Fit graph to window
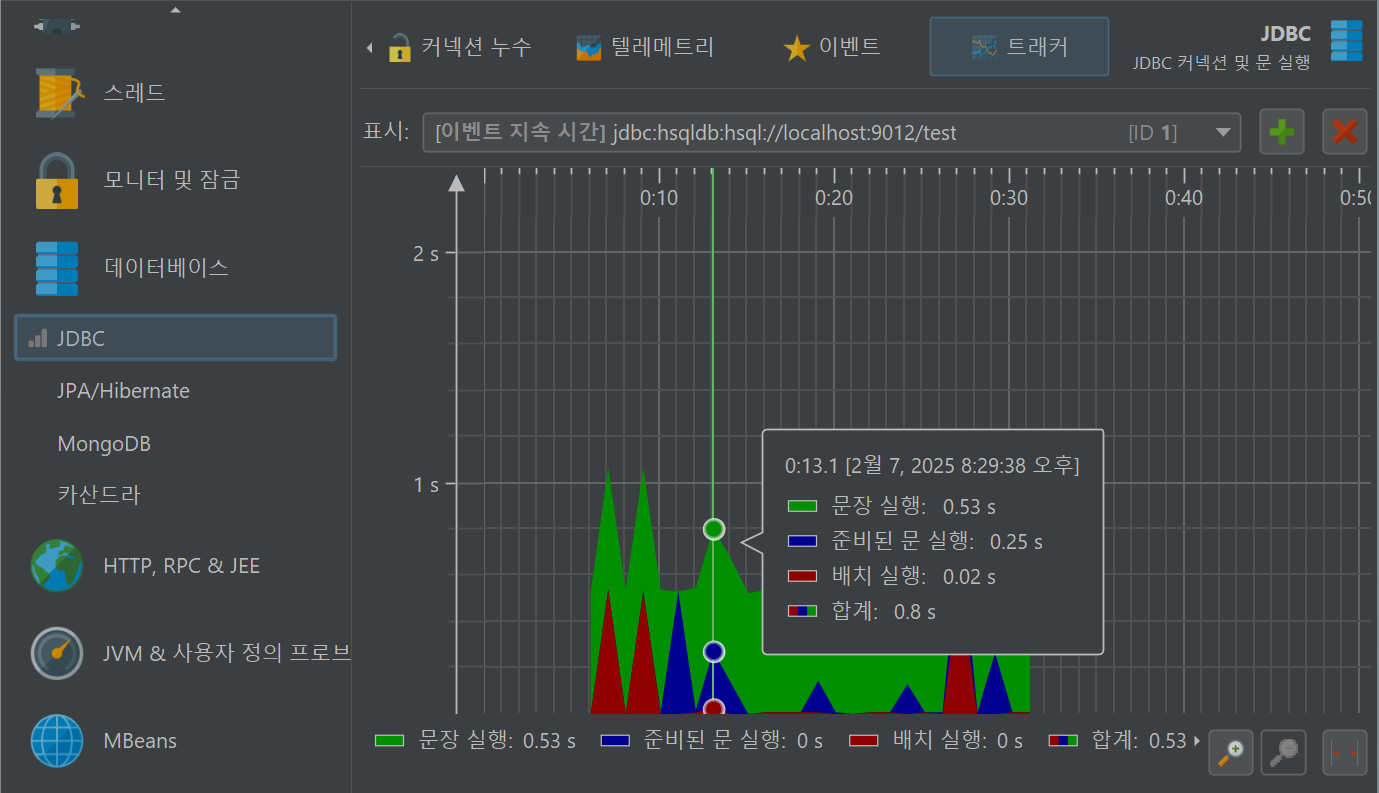The height and width of the screenshot is (793, 1379). 1345,752
